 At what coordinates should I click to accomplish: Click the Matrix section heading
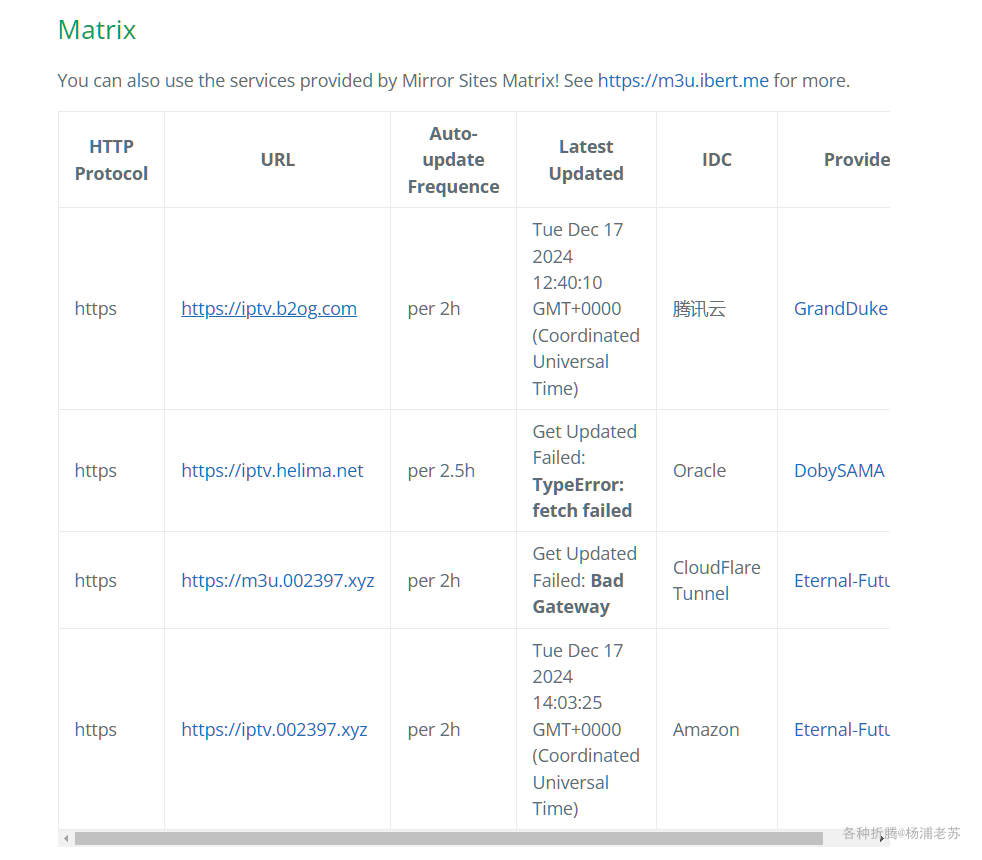click(x=97, y=30)
